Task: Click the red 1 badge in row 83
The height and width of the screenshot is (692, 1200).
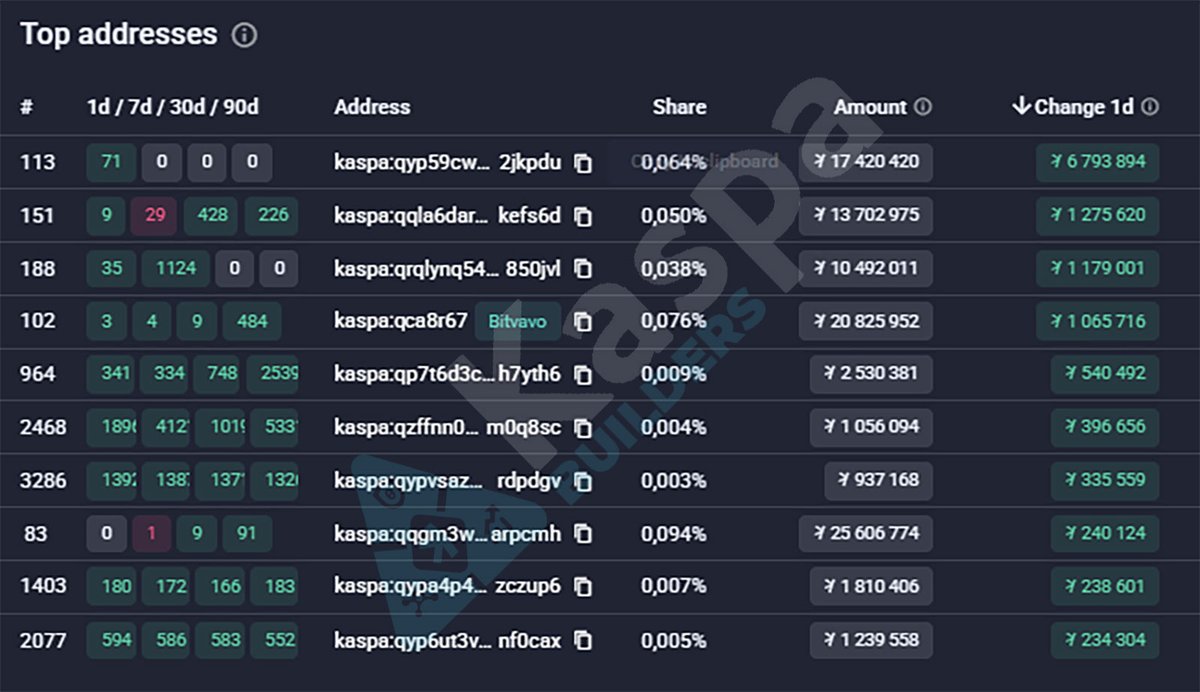Action: [x=152, y=533]
